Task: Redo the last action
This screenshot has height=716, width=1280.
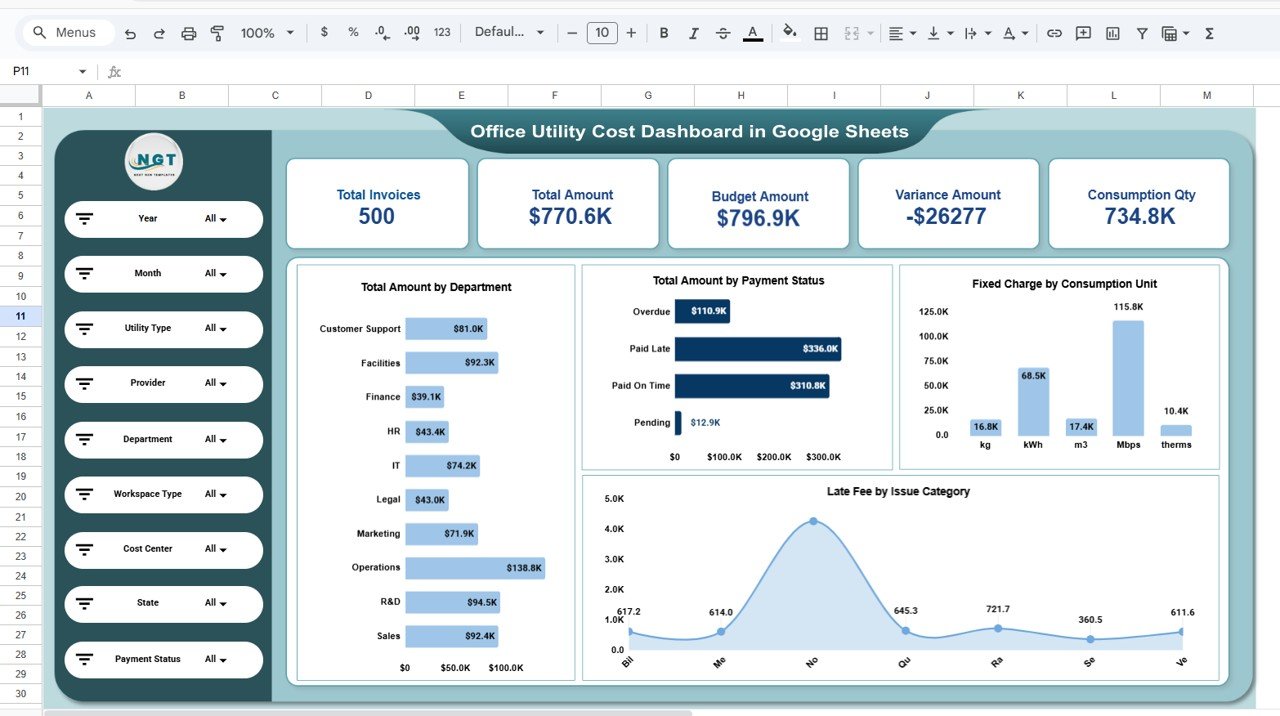Action: point(159,32)
